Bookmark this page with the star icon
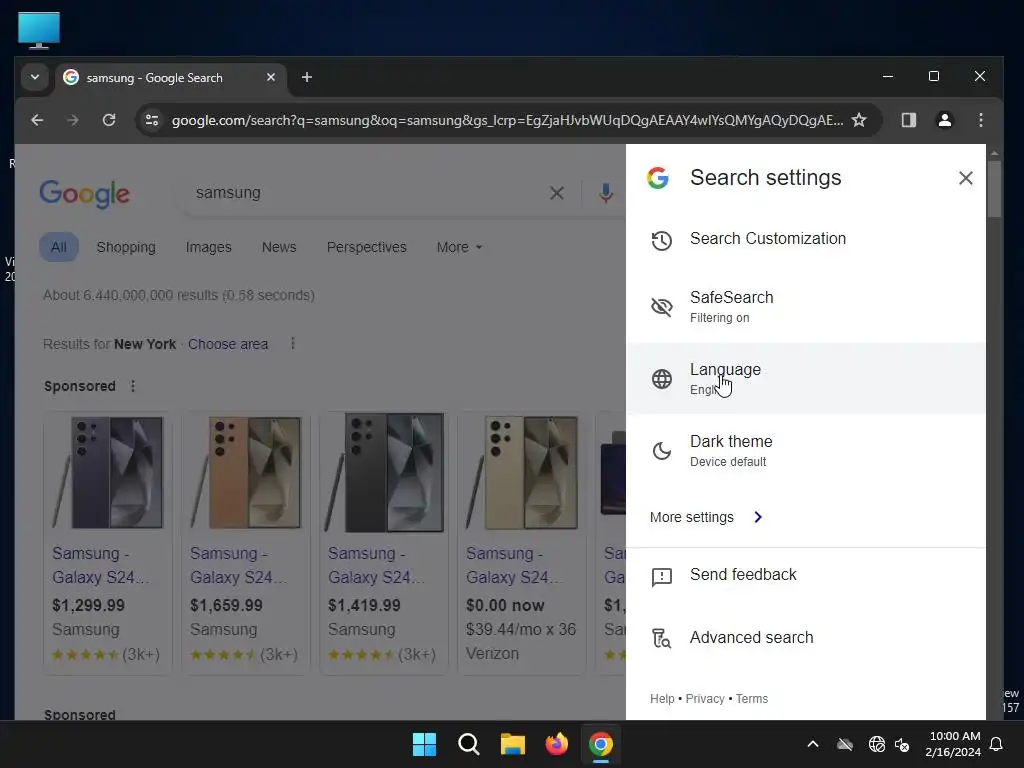Image resolution: width=1024 pixels, height=768 pixels. click(x=859, y=120)
